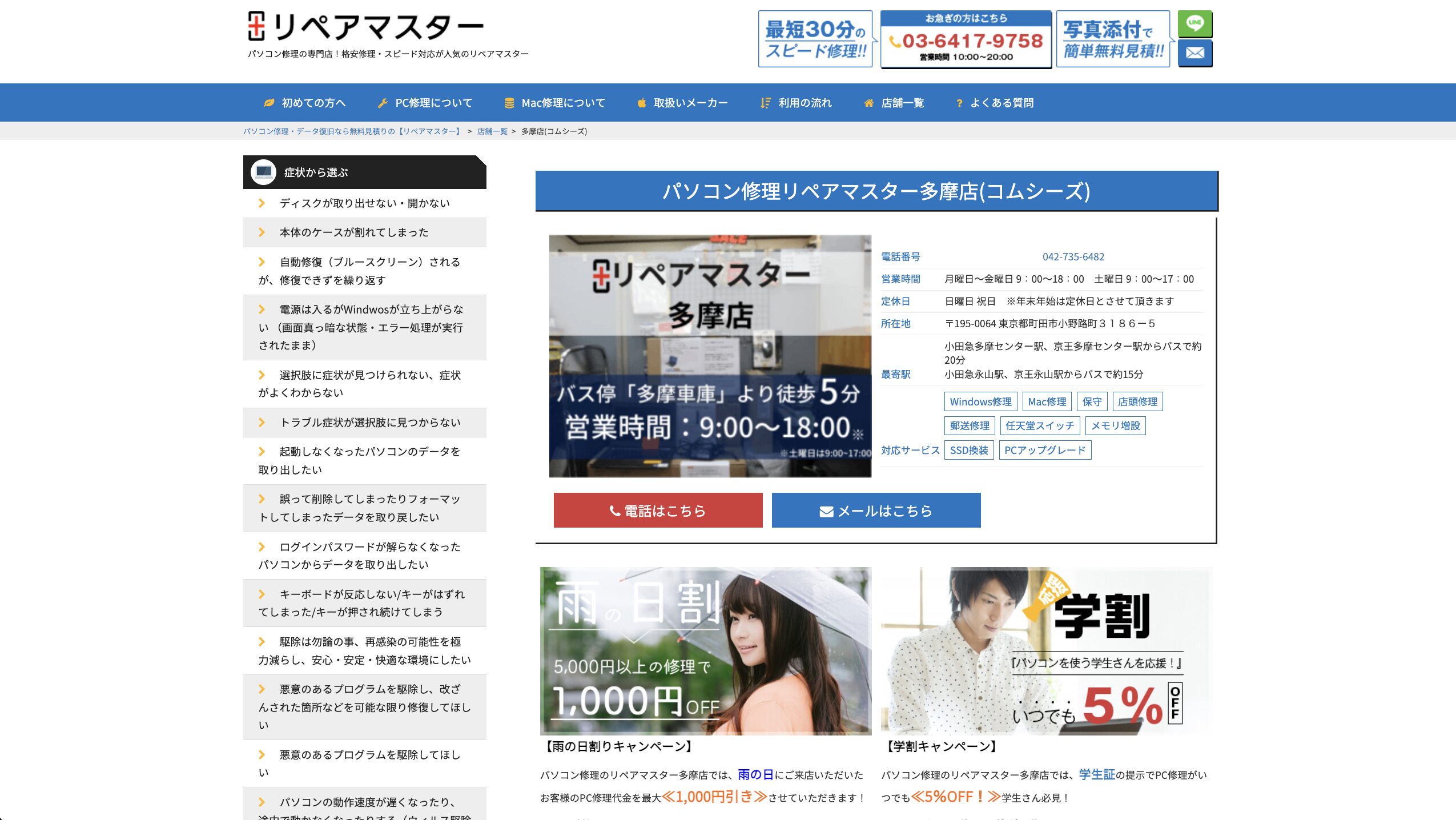Image resolution: width=1456 pixels, height=820 pixels.
Task: Click the red 電話はこちら button
Action: [658, 511]
